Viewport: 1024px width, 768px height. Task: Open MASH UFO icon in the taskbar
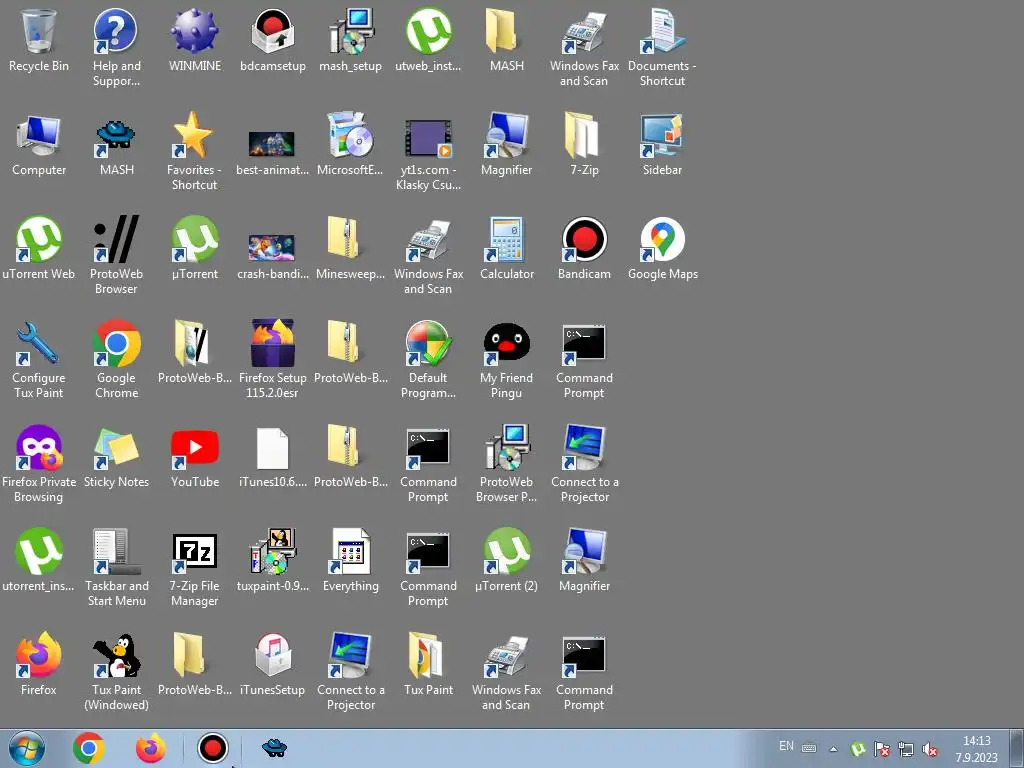(274, 747)
